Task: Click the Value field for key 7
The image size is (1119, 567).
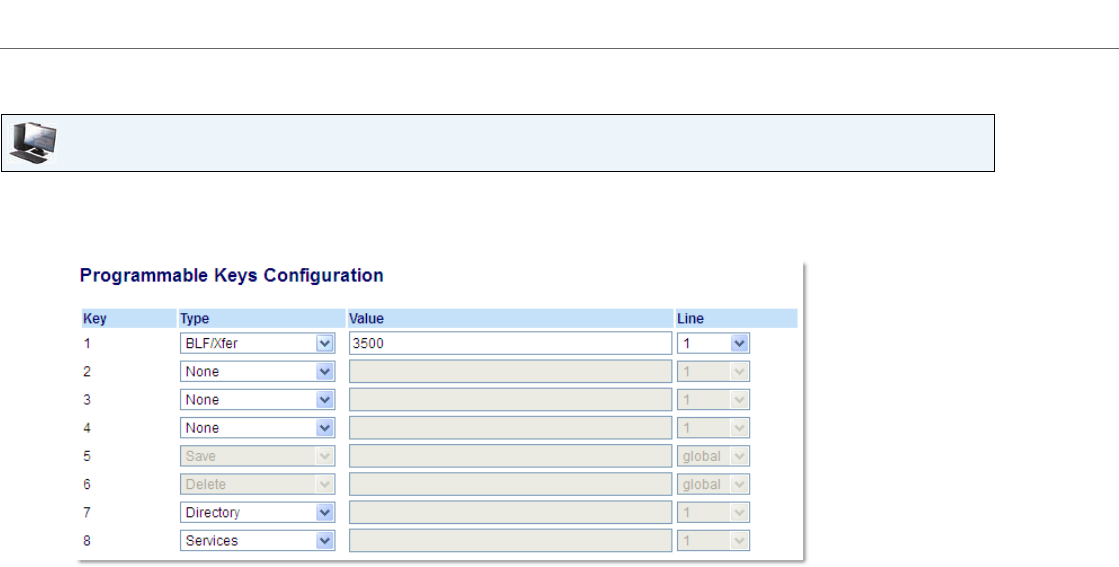Action: click(x=510, y=512)
